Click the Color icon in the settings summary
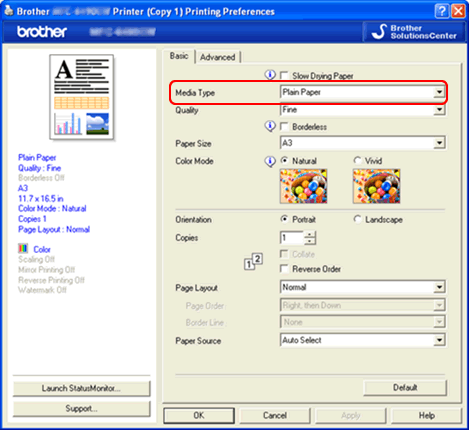The height and width of the screenshot is (430, 469). point(23,248)
